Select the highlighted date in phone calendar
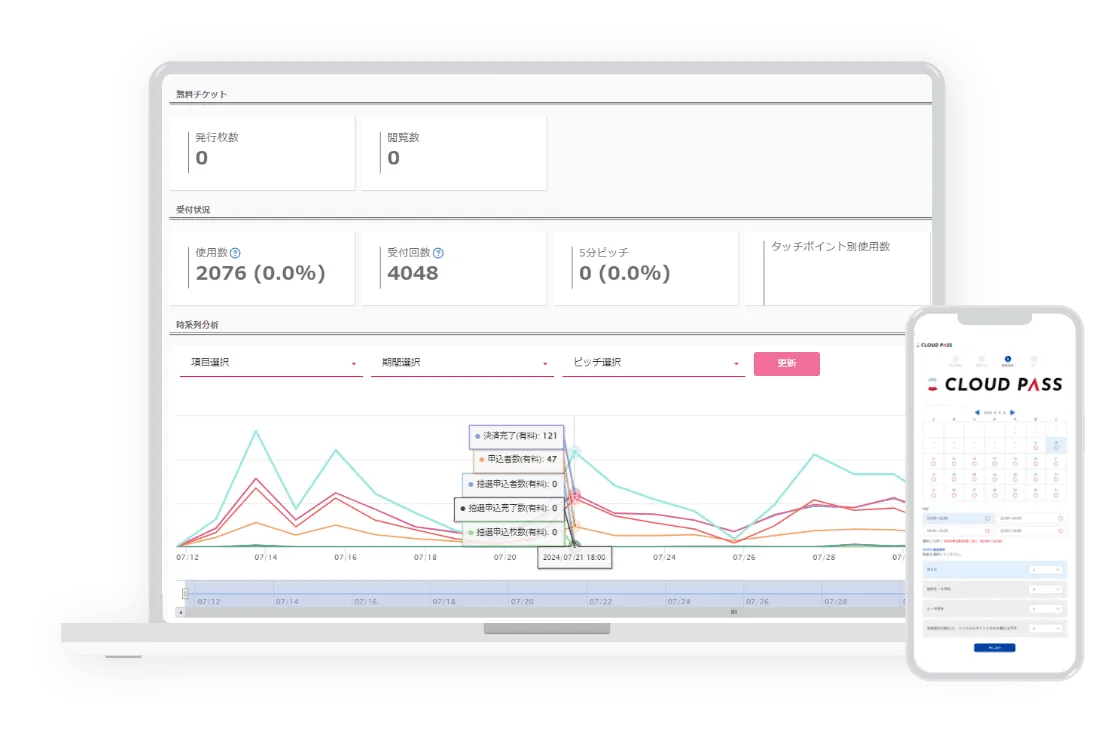This screenshot has width=1107, height=732. [1055, 445]
